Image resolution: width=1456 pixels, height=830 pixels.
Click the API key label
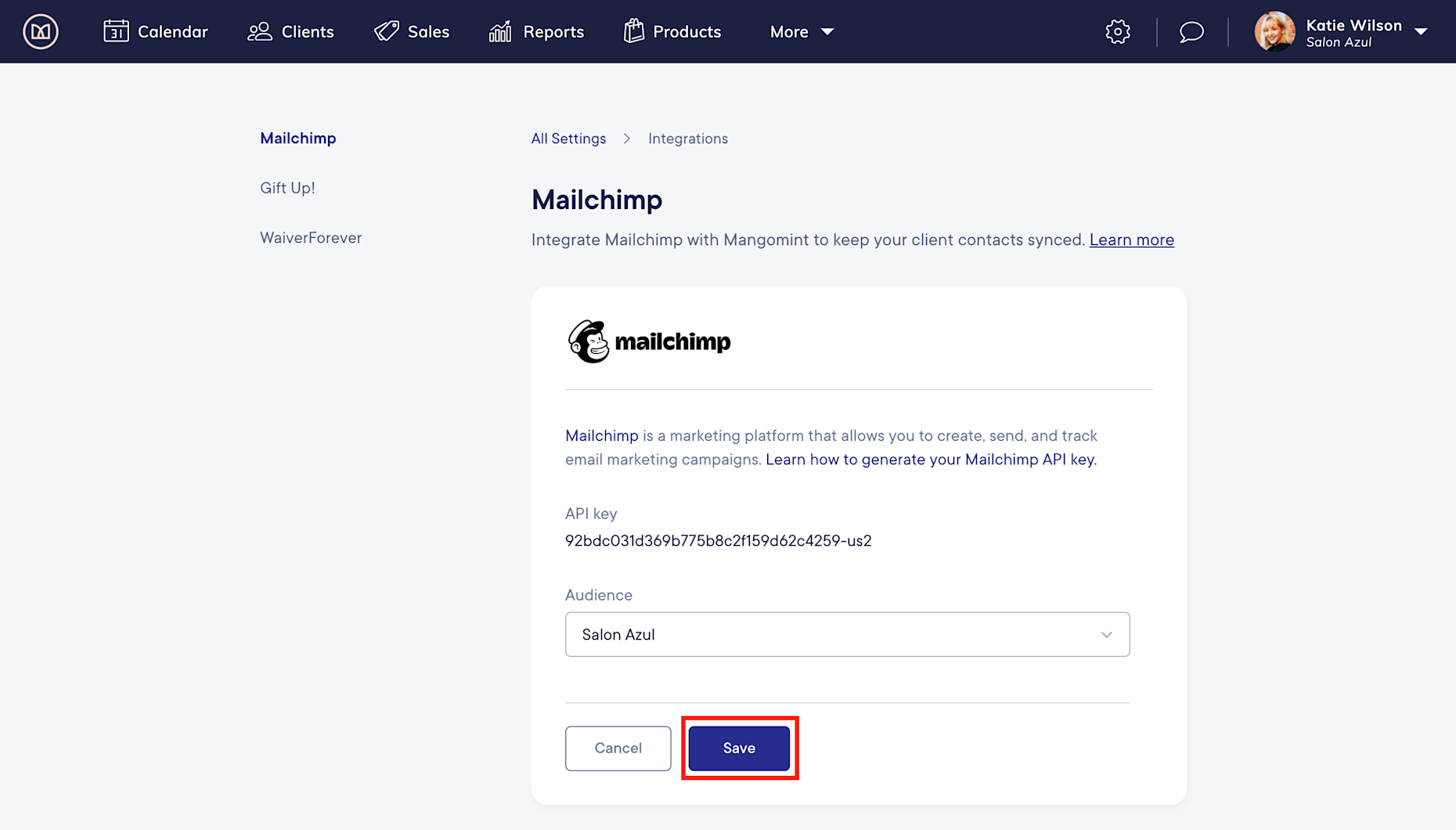tap(591, 514)
